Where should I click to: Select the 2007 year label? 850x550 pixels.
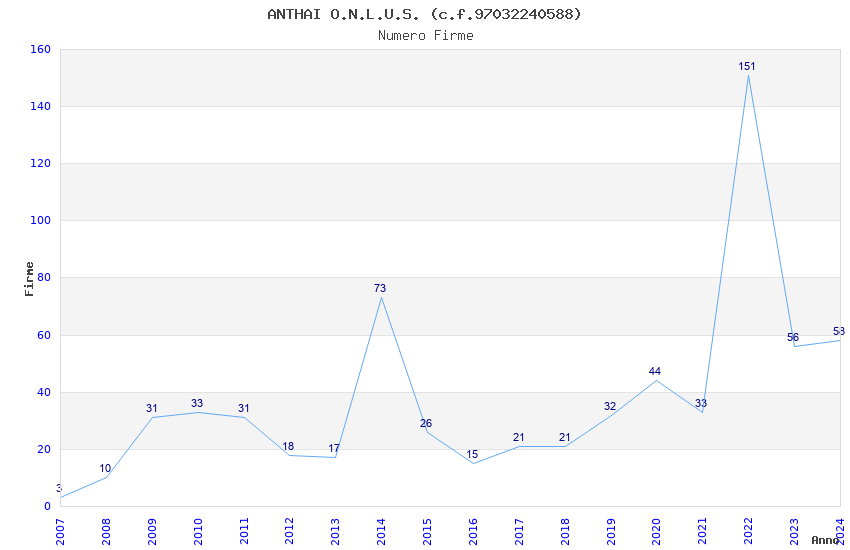[60, 532]
